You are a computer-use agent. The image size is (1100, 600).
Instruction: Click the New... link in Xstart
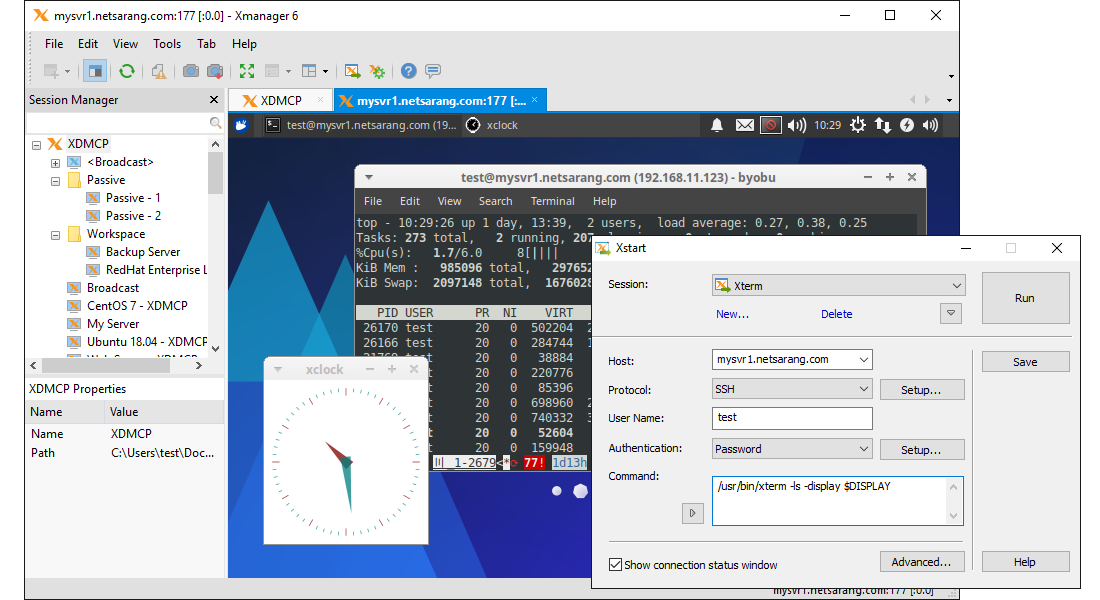point(732,314)
